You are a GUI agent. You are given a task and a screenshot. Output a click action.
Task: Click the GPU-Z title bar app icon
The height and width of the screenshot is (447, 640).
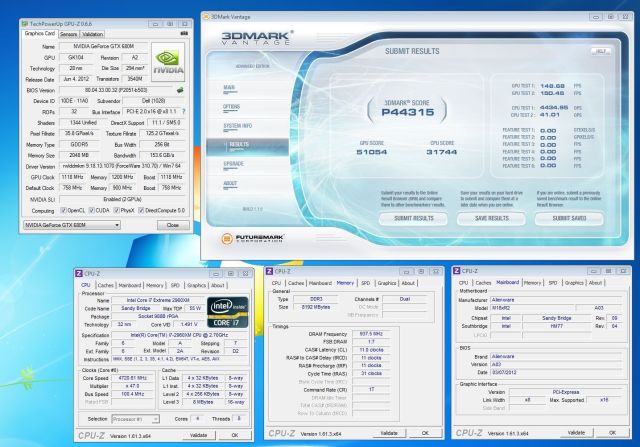tap(25, 24)
